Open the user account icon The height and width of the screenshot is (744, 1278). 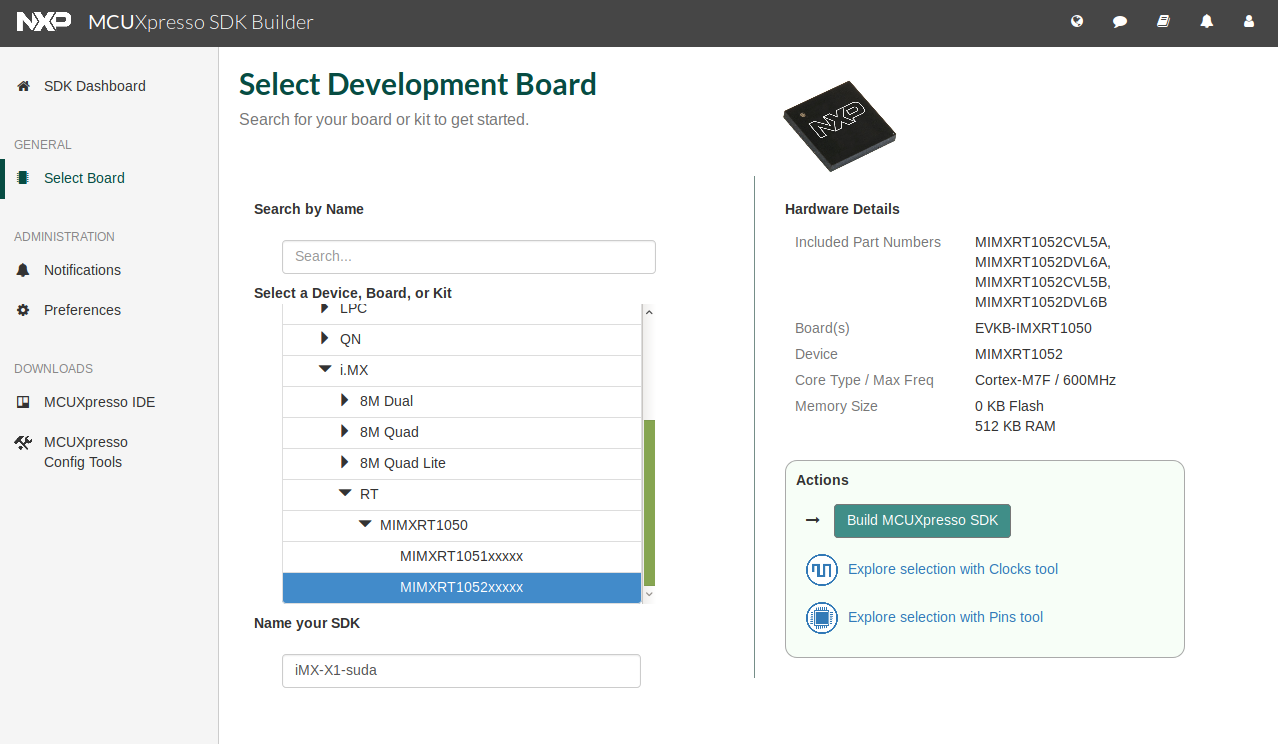click(x=1248, y=21)
